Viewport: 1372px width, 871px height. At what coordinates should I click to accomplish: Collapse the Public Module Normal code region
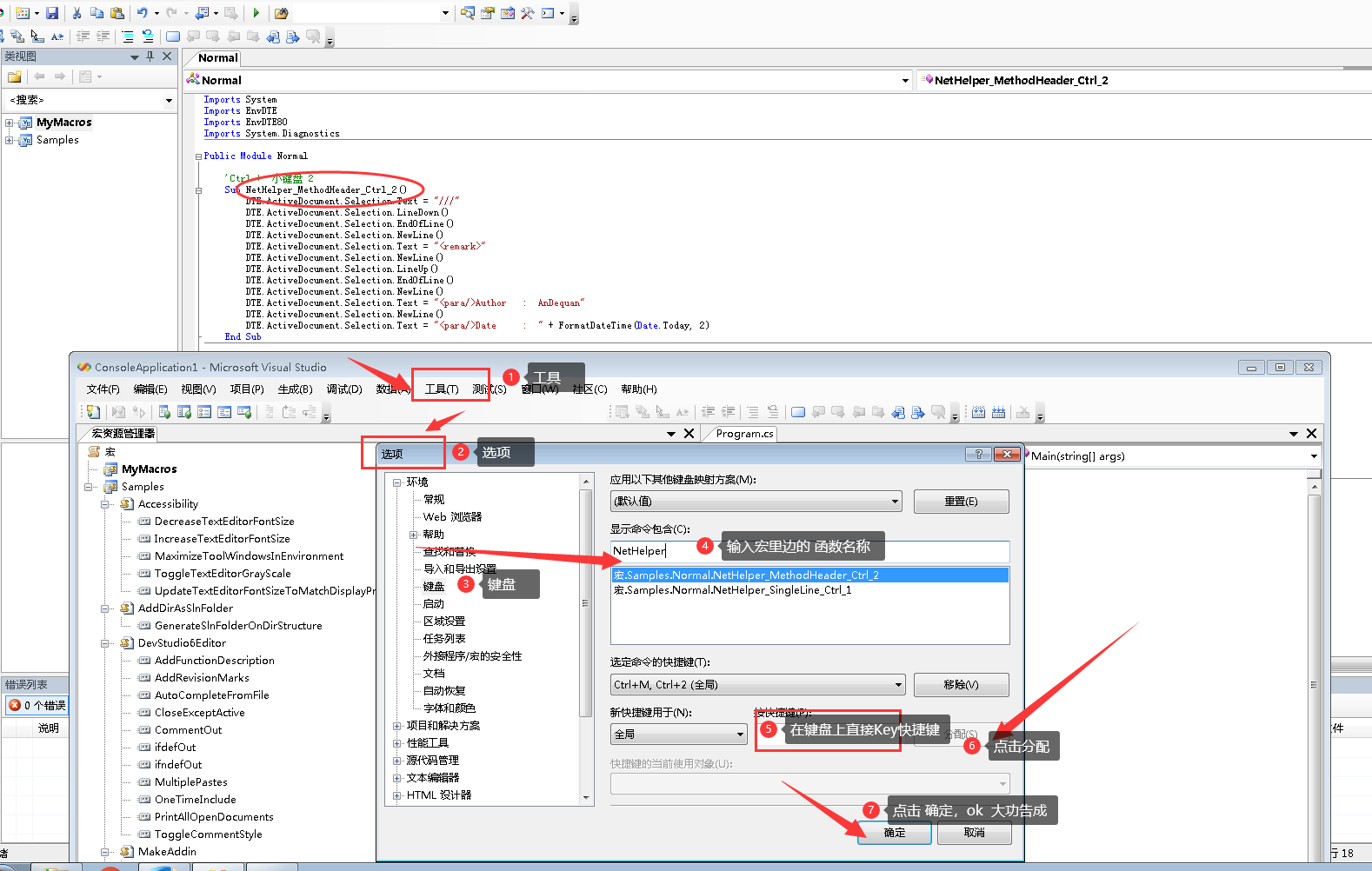(x=198, y=156)
